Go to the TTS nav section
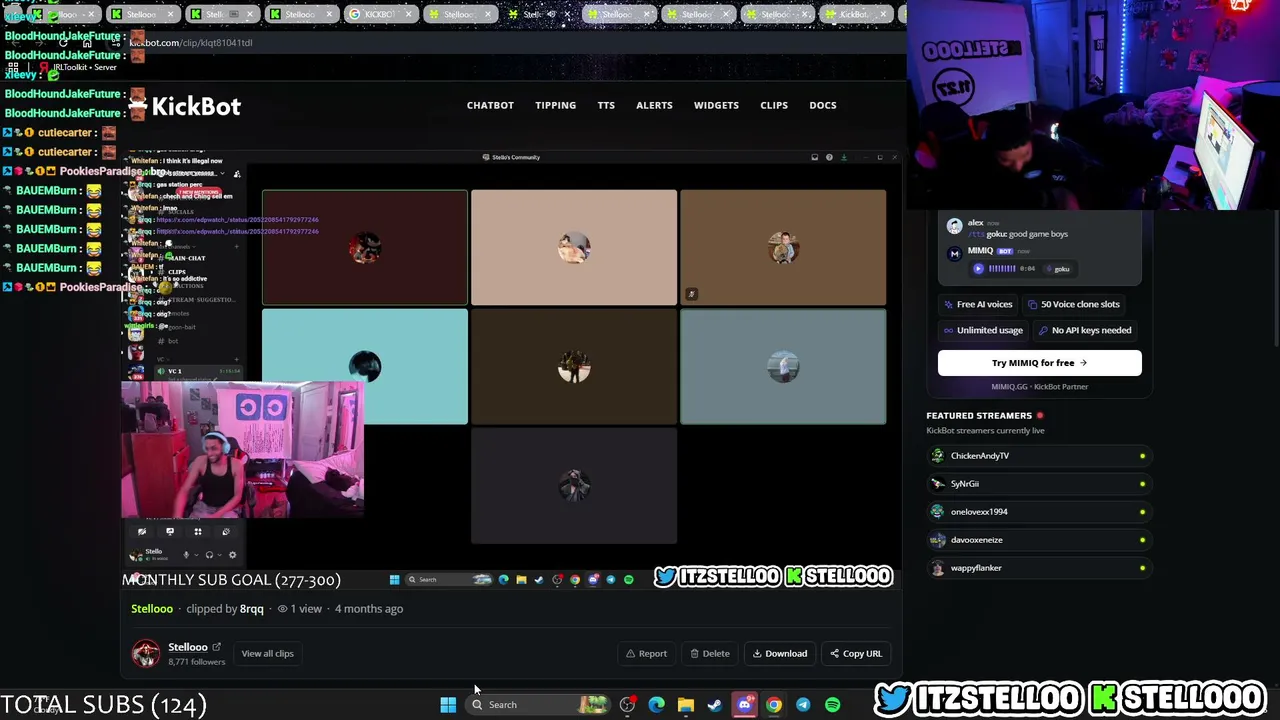 [x=606, y=105]
